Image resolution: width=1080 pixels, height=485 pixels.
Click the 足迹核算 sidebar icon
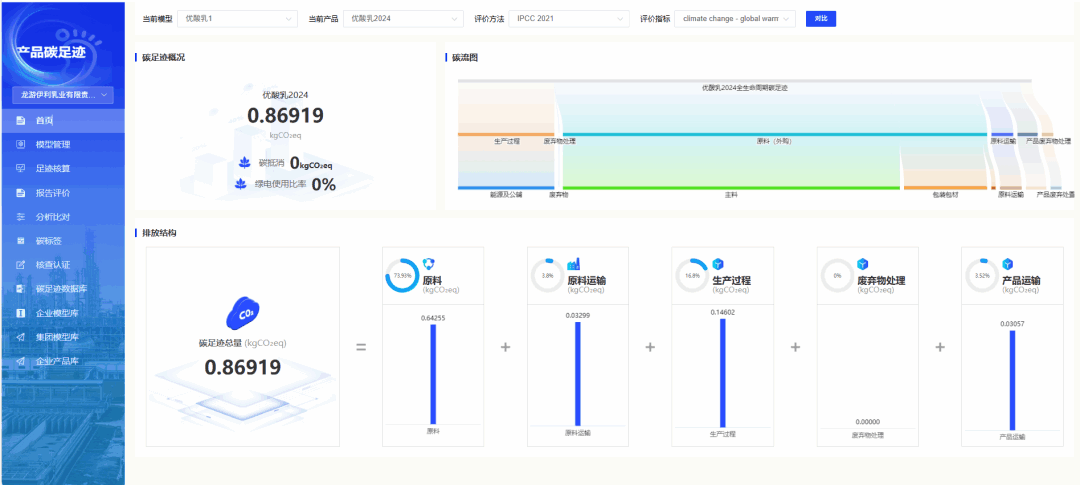click(x=21, y=168)
